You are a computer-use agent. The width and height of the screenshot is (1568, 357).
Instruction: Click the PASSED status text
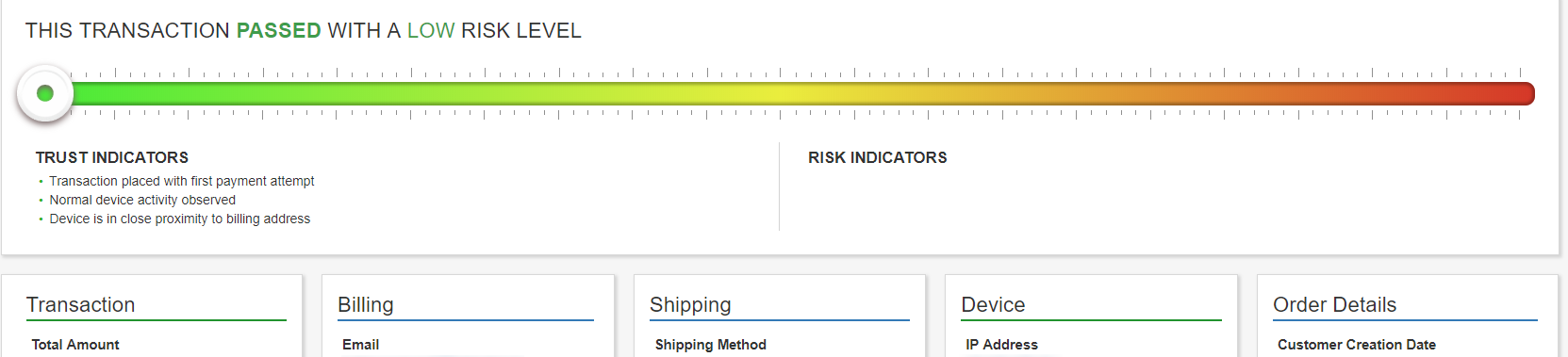pos(278,30)
